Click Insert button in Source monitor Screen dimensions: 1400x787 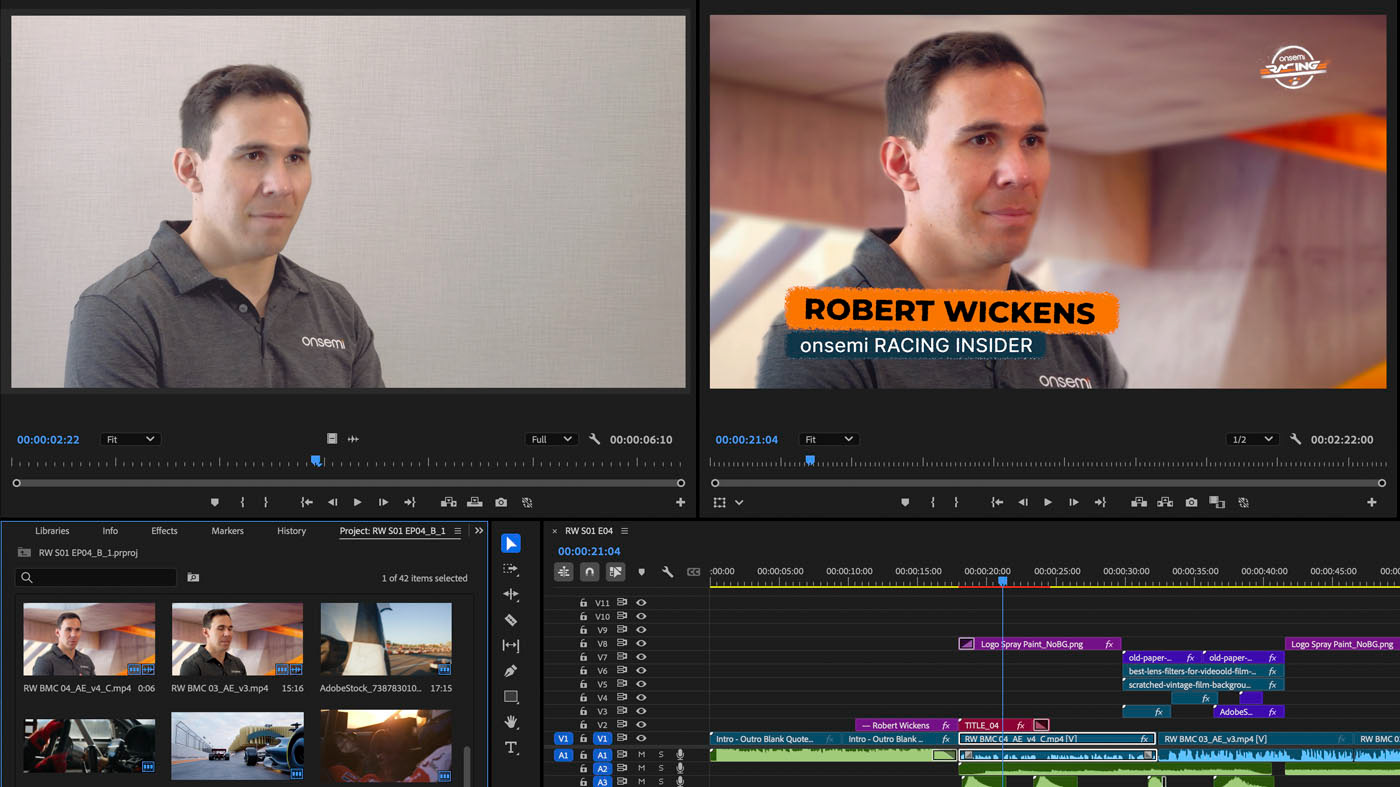(x=448, y=502)
